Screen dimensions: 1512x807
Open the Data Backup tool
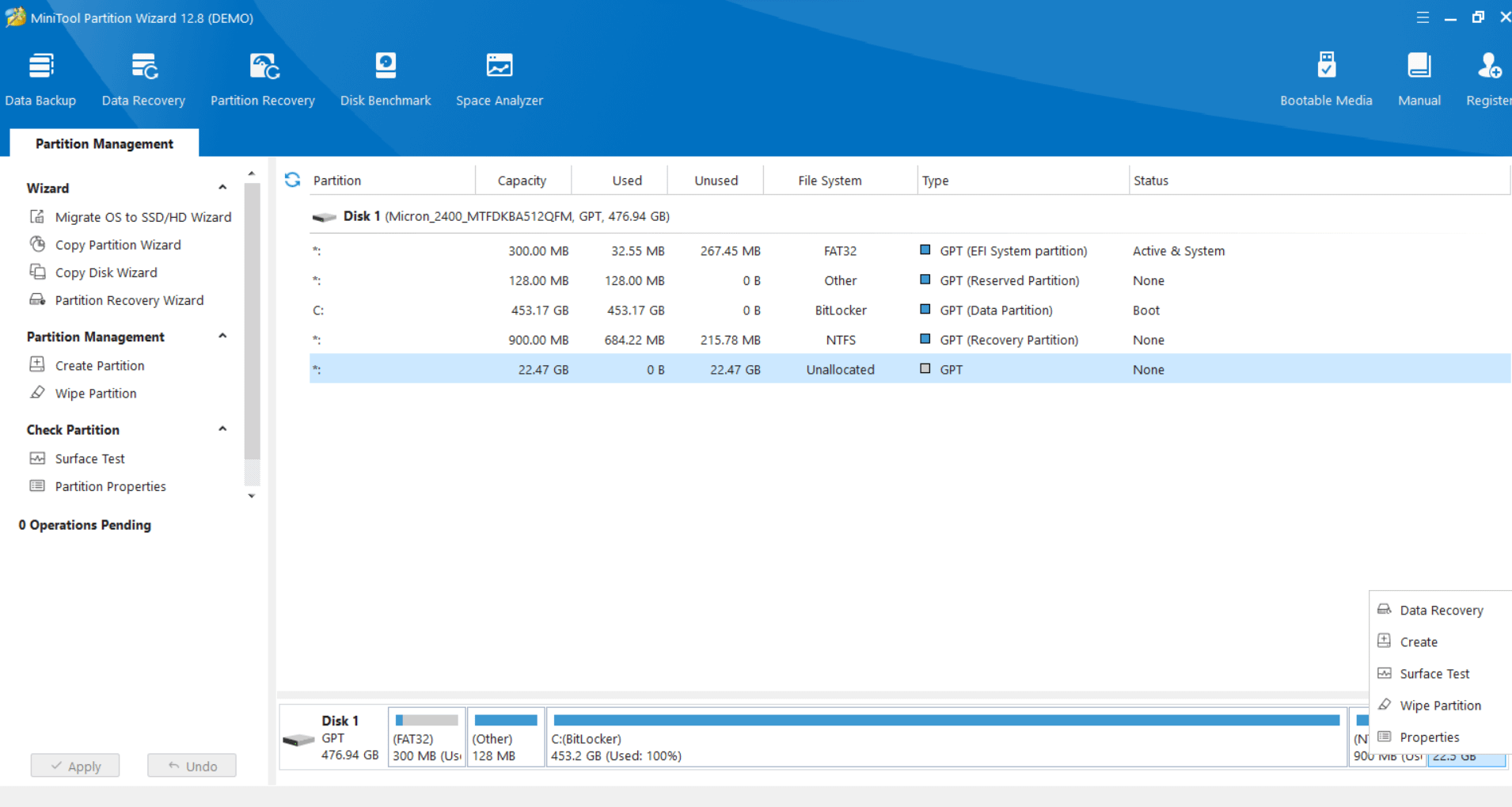40,79
